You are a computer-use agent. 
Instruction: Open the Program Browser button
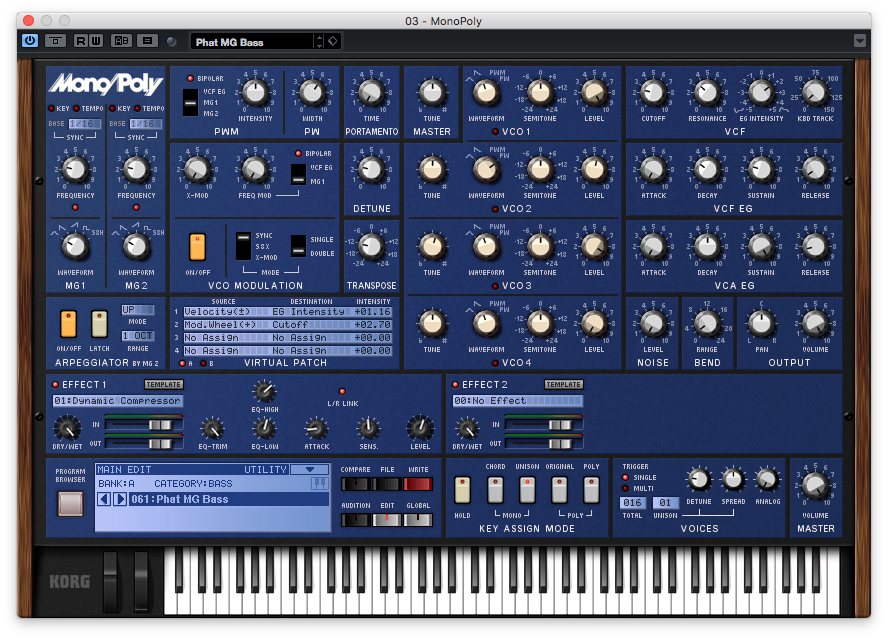pyautogui.click(x=70, y=504)
